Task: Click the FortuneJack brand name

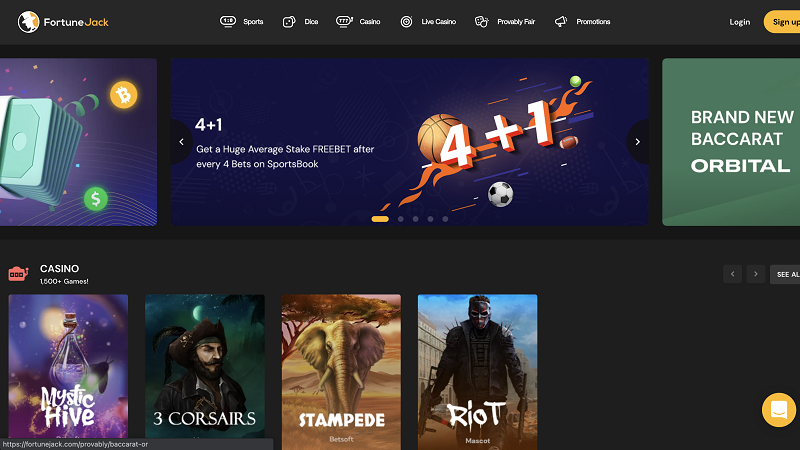Action: pos(76,22)
